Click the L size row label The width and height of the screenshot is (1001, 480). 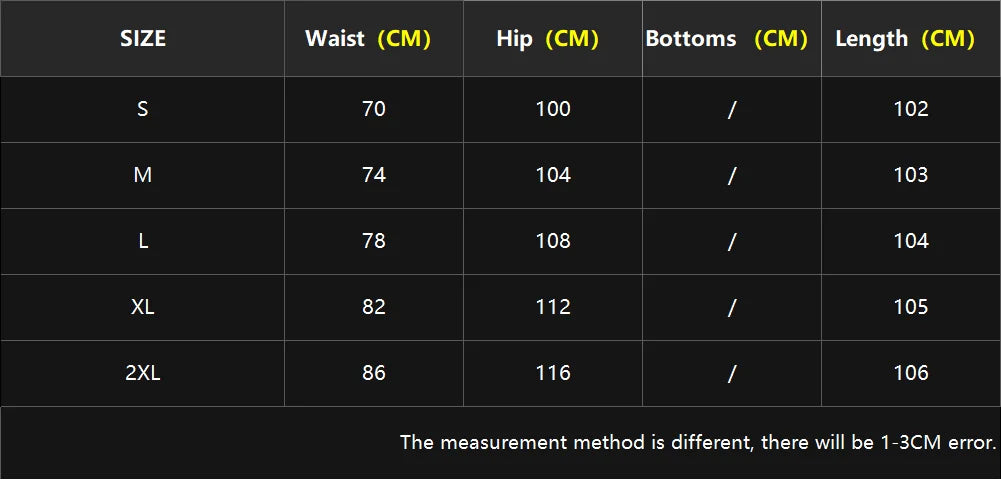point(143,241)
